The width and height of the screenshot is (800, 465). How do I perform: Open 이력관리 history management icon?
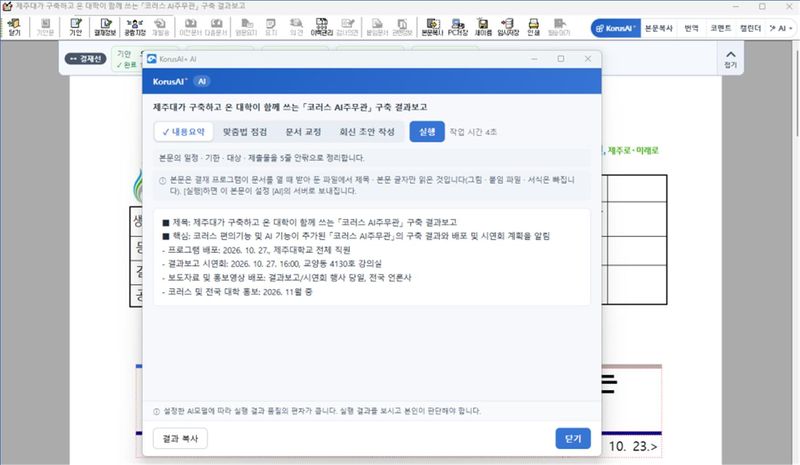click(x=321, y=27)
